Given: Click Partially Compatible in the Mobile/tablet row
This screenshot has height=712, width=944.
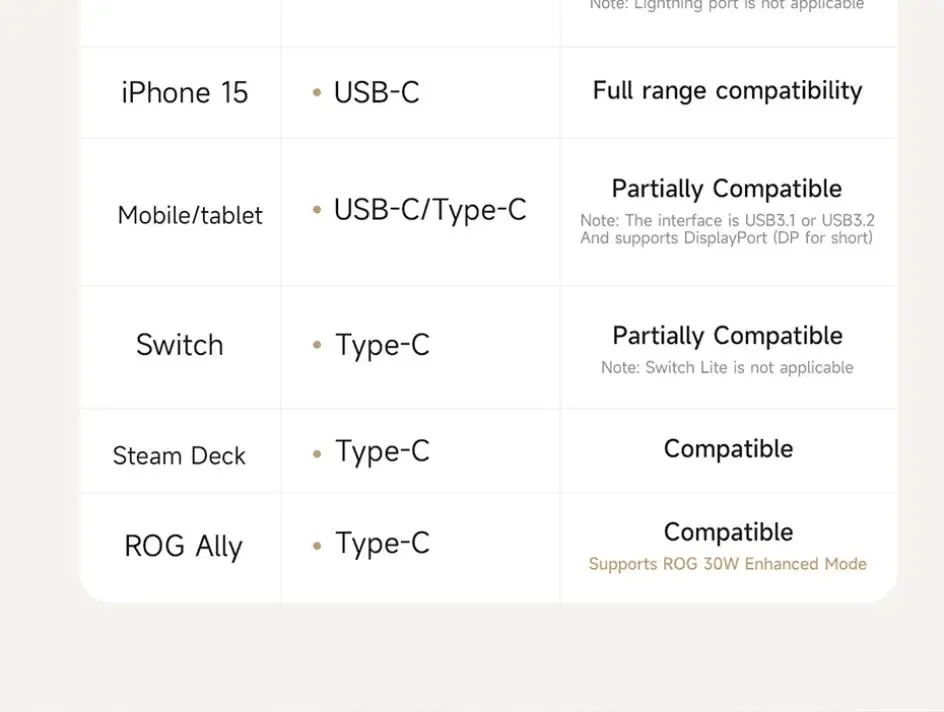Looking at the screenshot, I should pos(727,189).
